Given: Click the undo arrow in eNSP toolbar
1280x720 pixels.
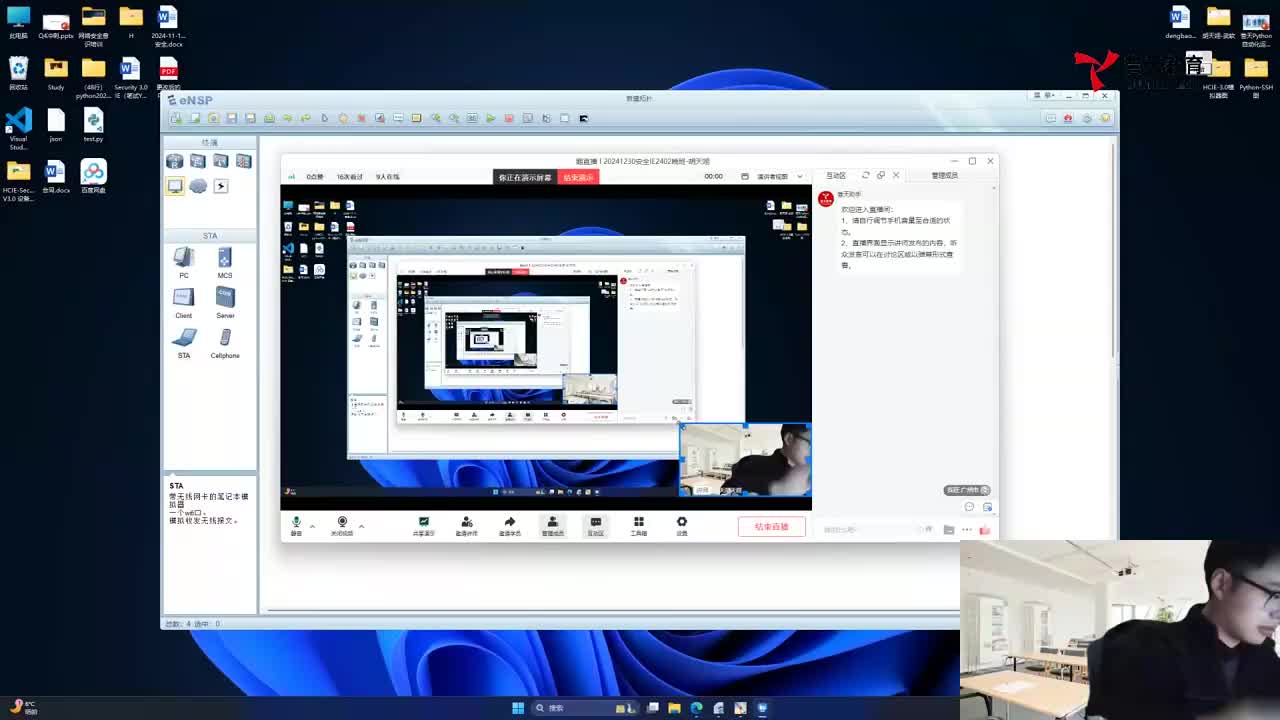Looking at the screenshot, I should click(x=288, y=118).
